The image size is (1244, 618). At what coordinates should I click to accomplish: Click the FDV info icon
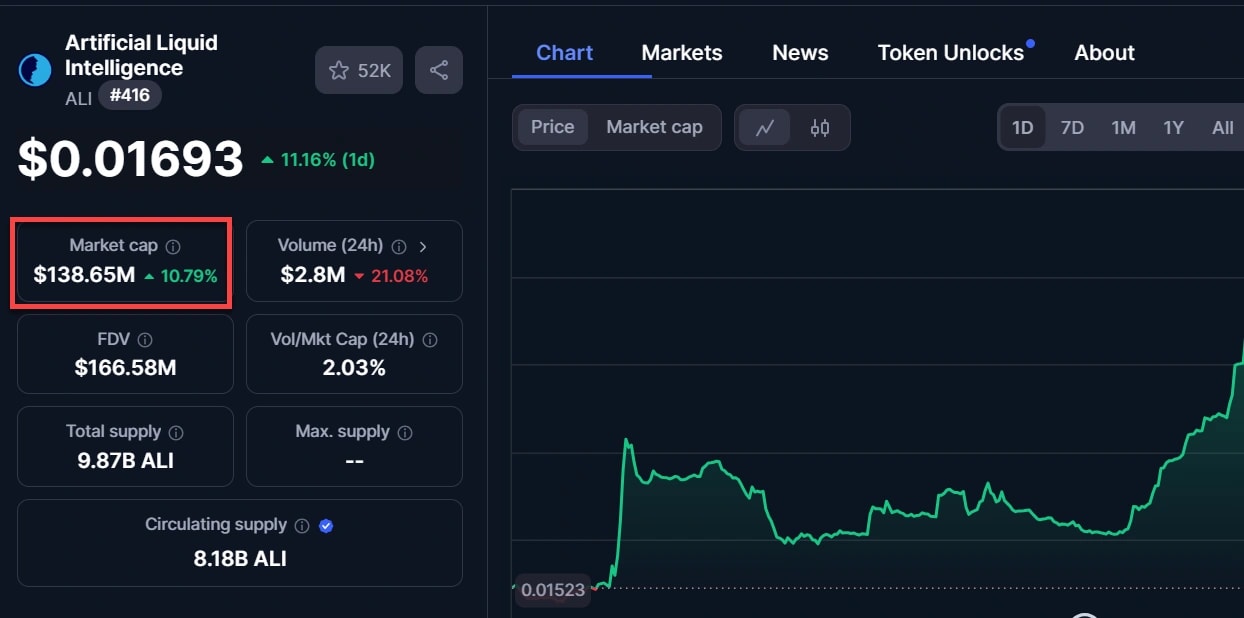click(x=145, y=340)
